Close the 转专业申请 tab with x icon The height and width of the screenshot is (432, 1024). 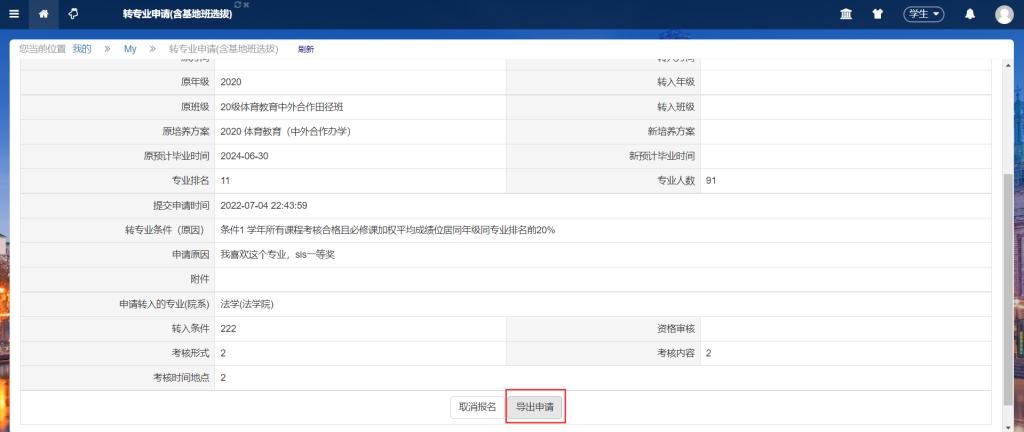pyautogui.click(x=246, y=5)
